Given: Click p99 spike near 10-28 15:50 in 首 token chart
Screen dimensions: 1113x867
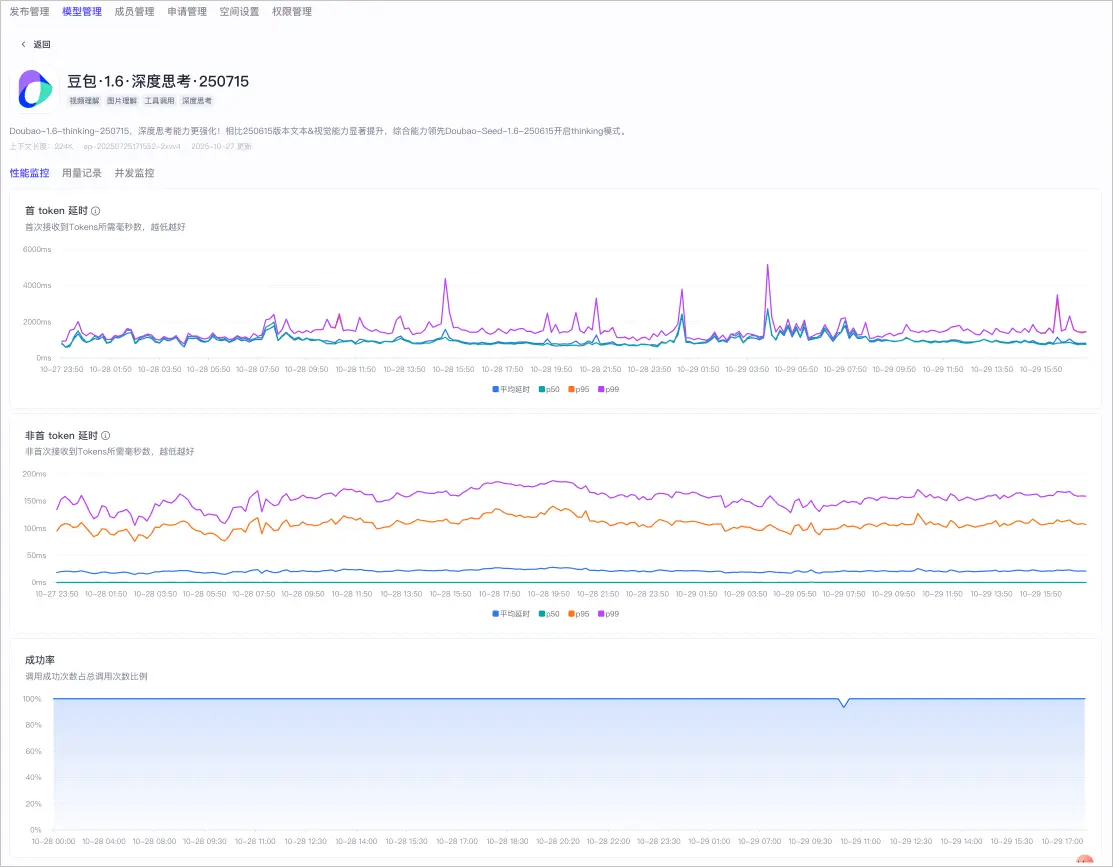Looking at the screenshot, I should point(445,279).
